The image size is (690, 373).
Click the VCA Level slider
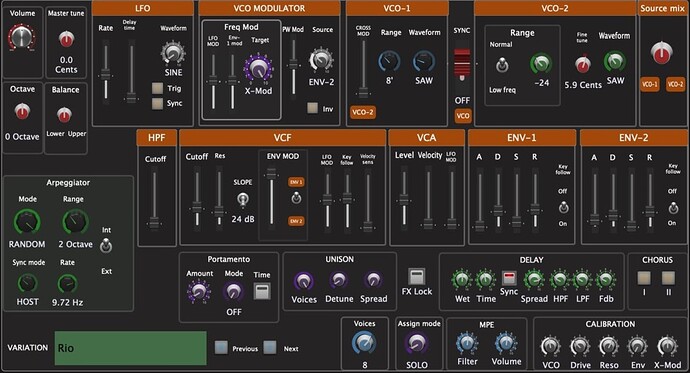tap(404, 198)
